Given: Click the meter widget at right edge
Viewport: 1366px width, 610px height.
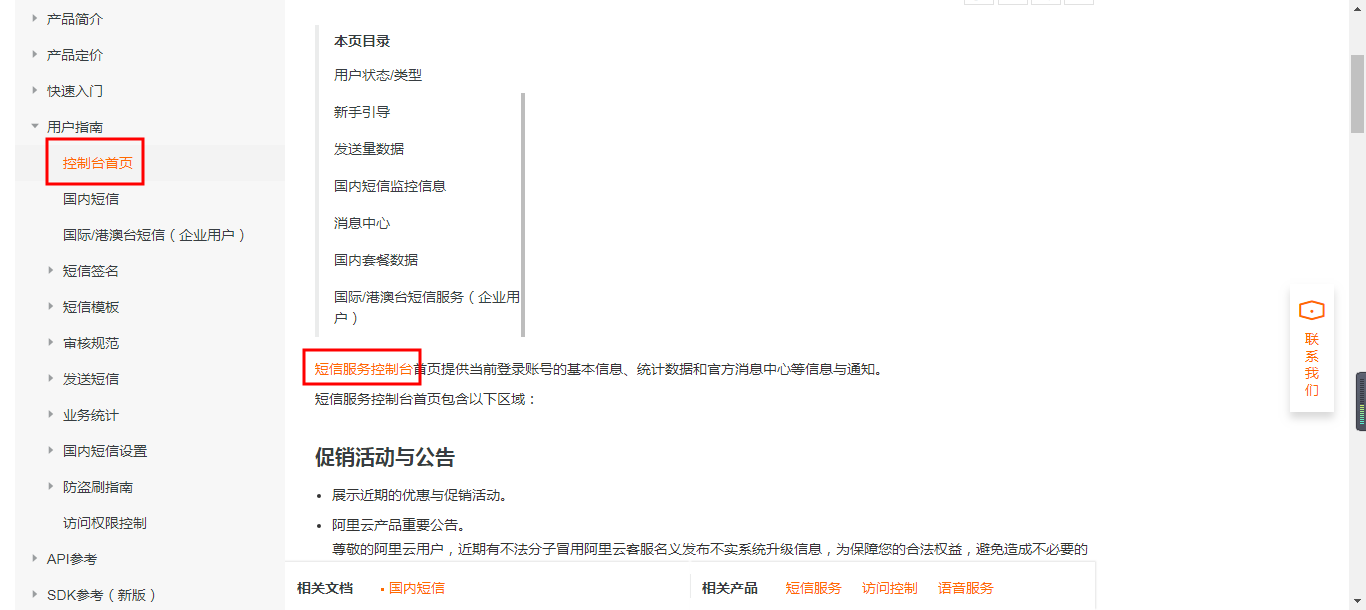Looking at the screenshot, I should click(1361, 401).
